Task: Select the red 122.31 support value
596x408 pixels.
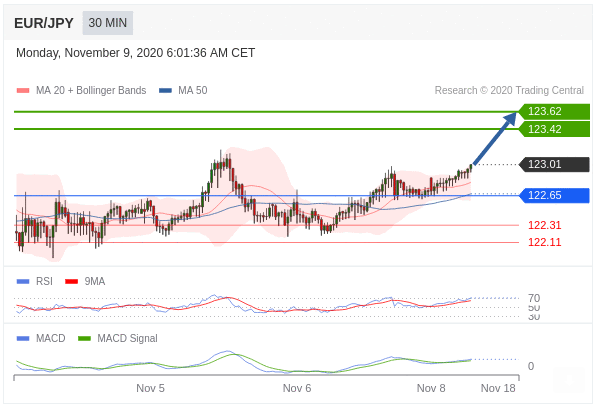Action: (544, 225)
